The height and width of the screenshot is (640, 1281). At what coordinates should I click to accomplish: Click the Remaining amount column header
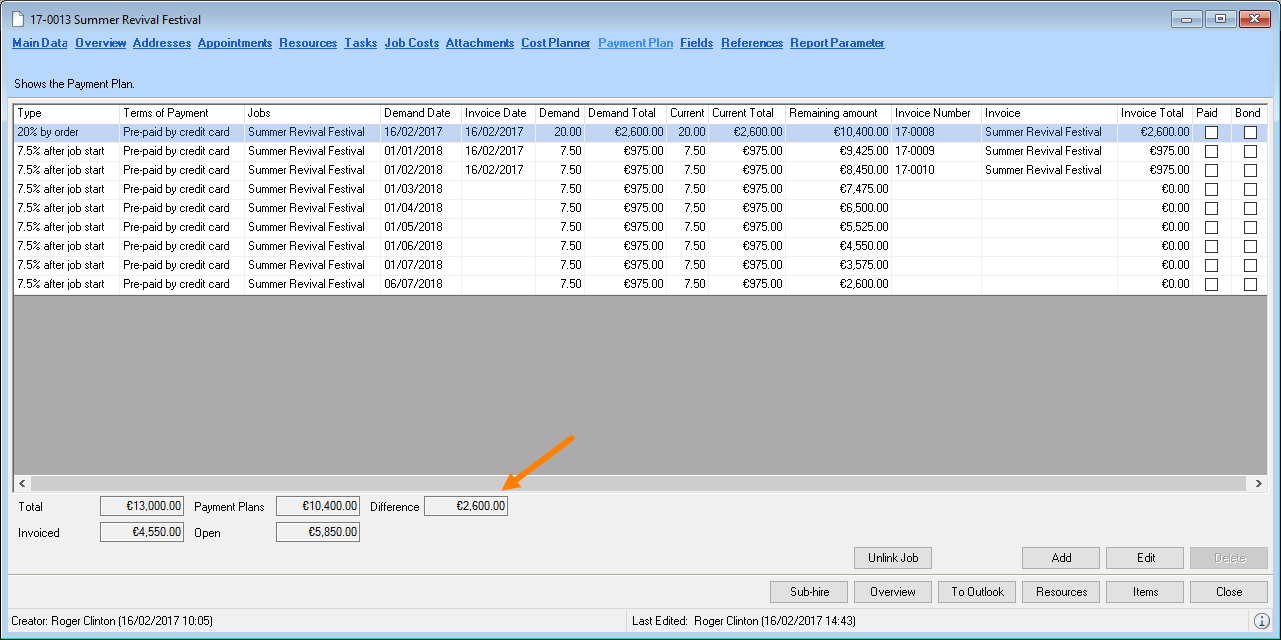click(x=833, y=113)
